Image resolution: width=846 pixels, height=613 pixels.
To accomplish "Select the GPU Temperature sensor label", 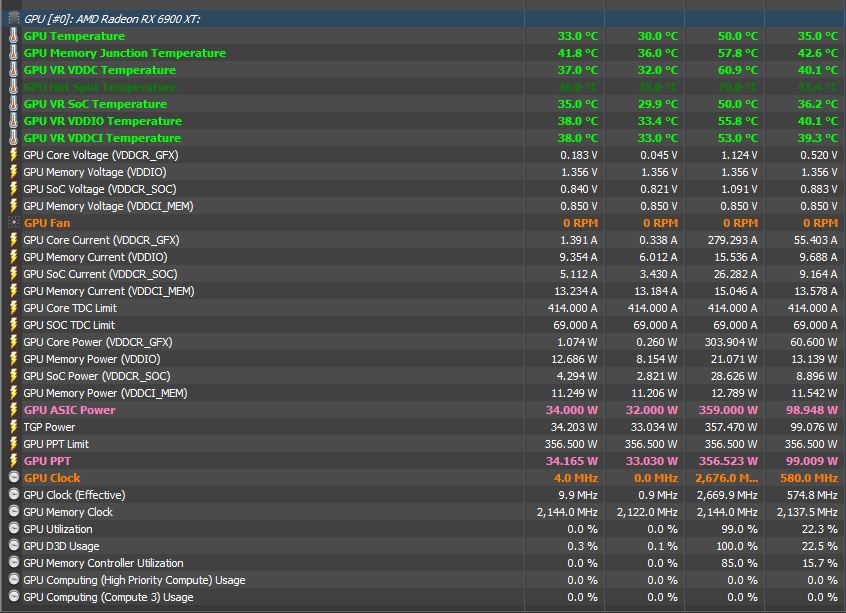I will (74, 36).
